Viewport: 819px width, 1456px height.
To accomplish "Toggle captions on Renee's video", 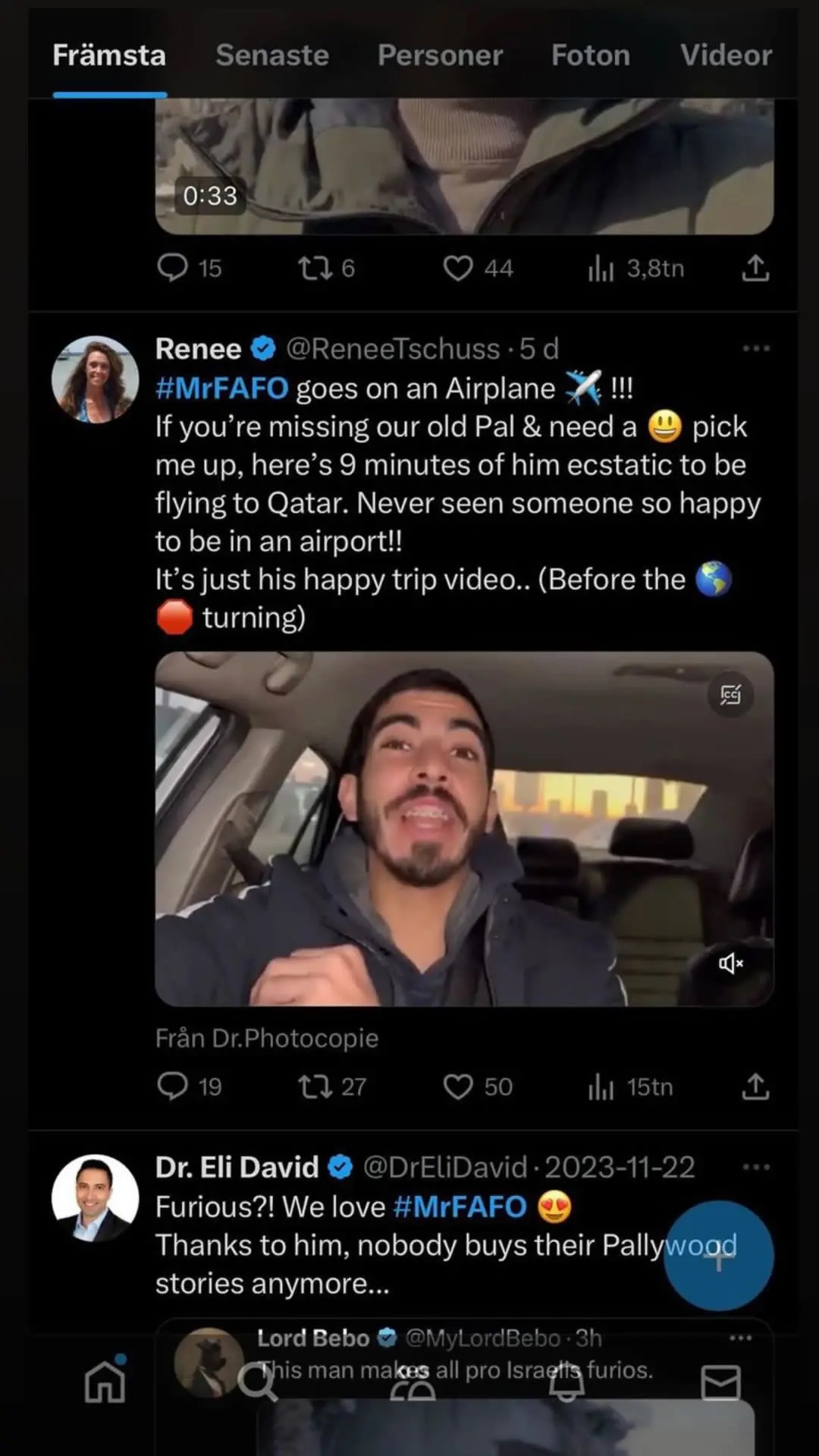I will point(730,694).
